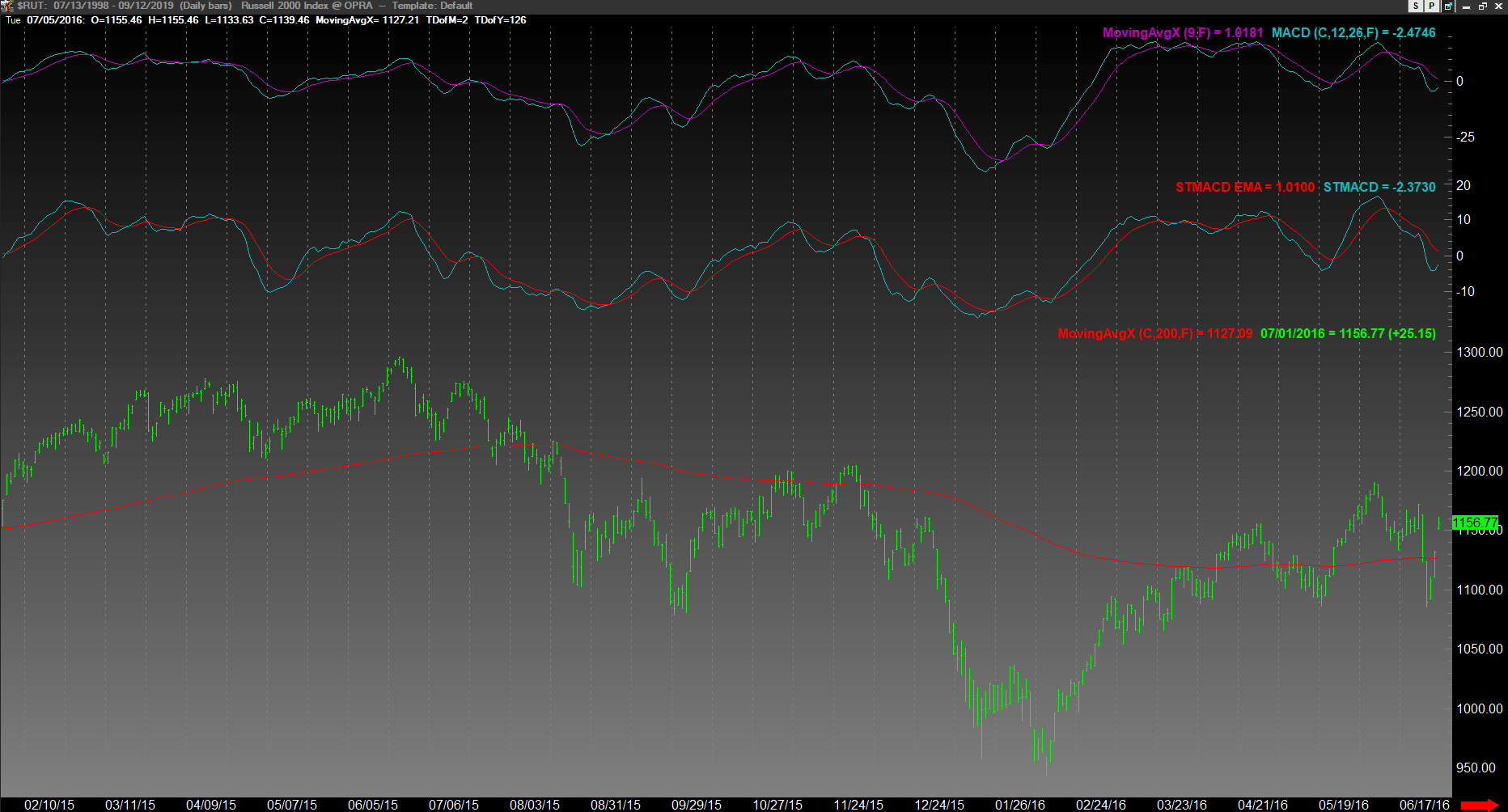The width and height of the screenshot is (1508, 812).
Task: Minimize the chart window
Action: click(x=1466, y=6)
